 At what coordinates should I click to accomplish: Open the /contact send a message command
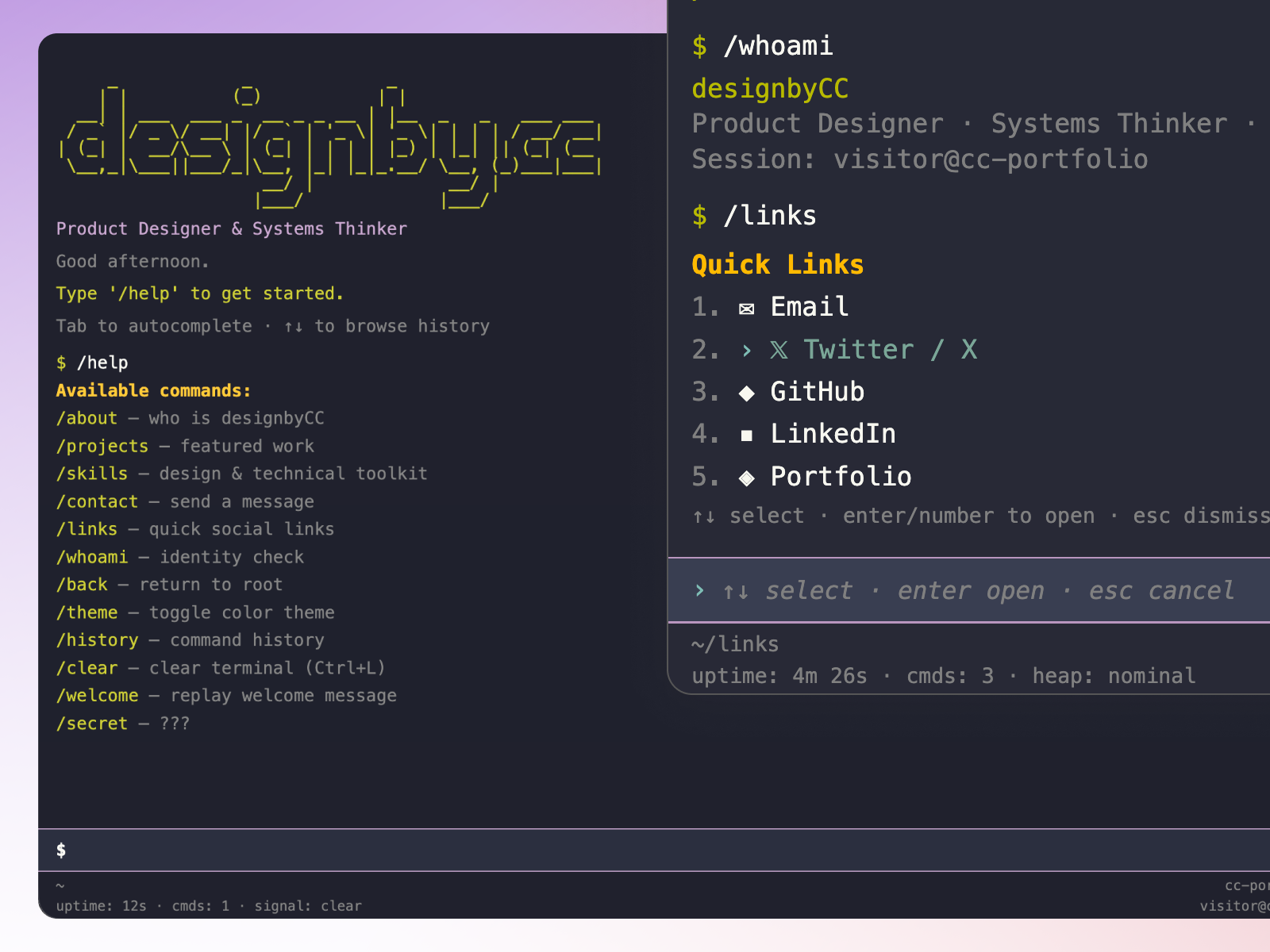(x=98, y=501)
